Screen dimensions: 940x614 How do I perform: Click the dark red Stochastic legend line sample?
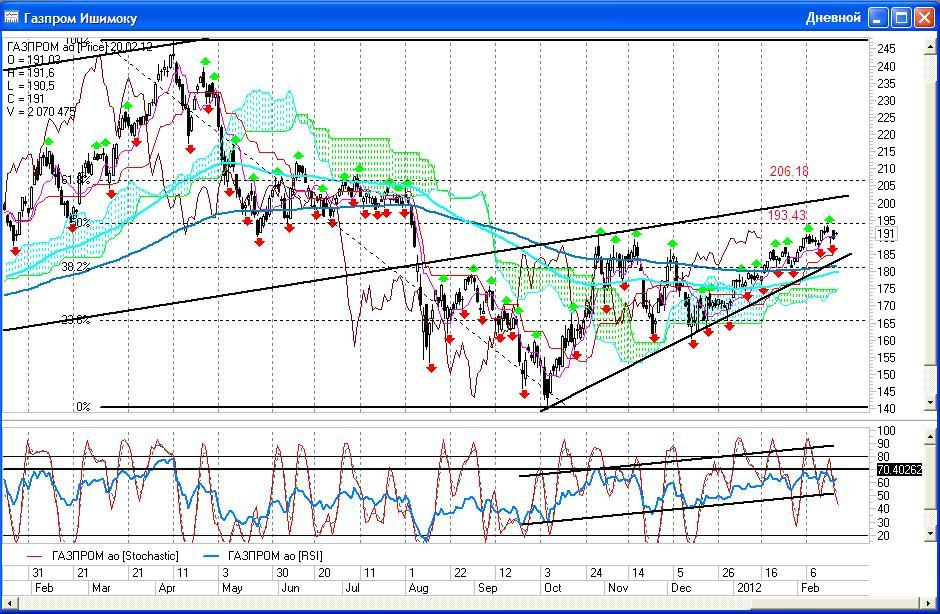pyautogui.click(x=35, y=556)
